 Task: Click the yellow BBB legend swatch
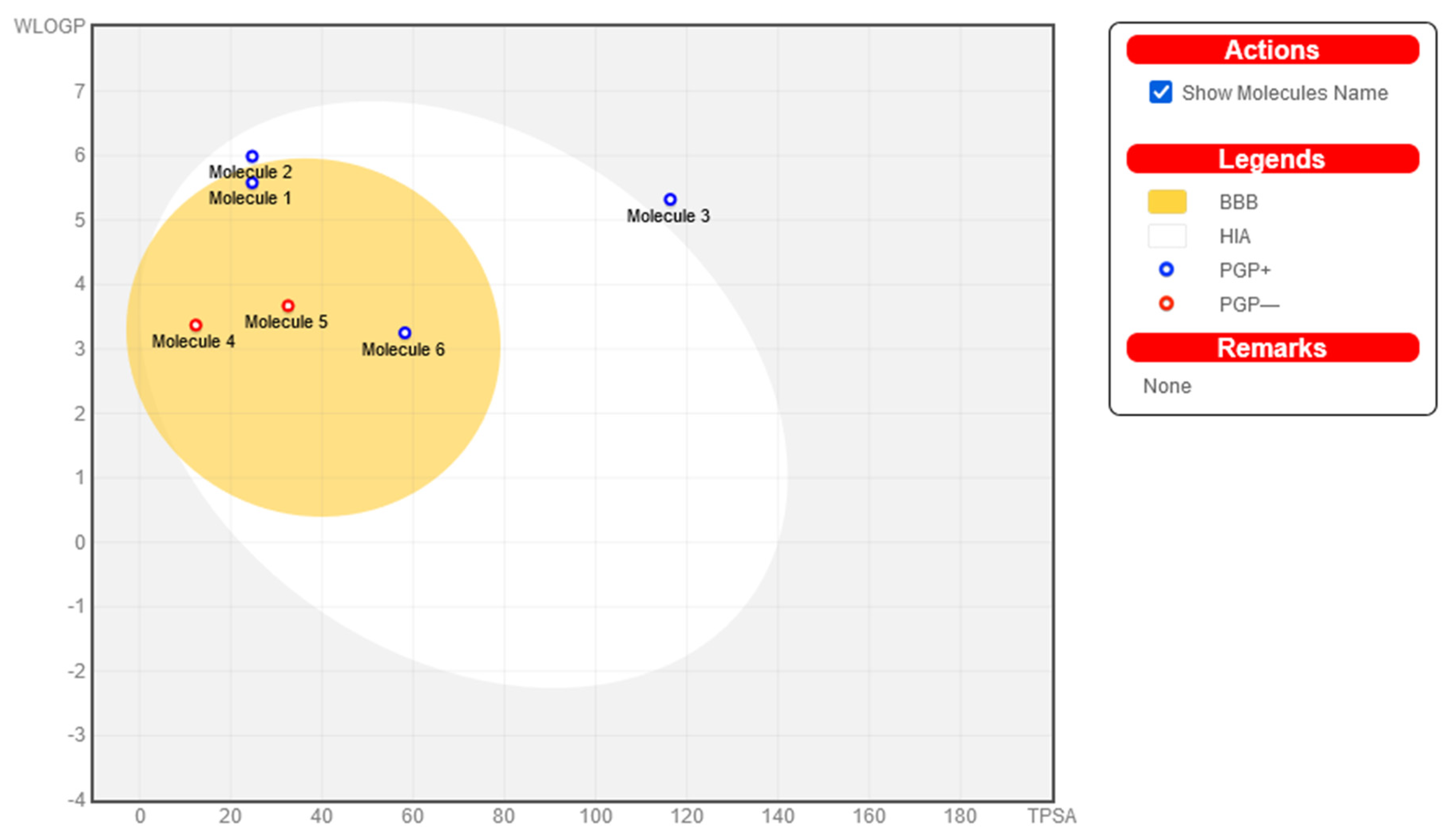[1167, 202]
